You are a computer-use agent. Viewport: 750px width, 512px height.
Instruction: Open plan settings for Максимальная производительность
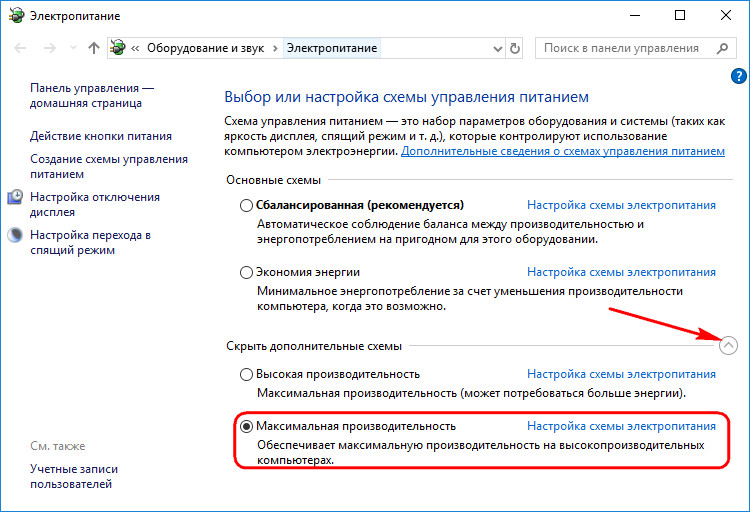click(621, 426)
